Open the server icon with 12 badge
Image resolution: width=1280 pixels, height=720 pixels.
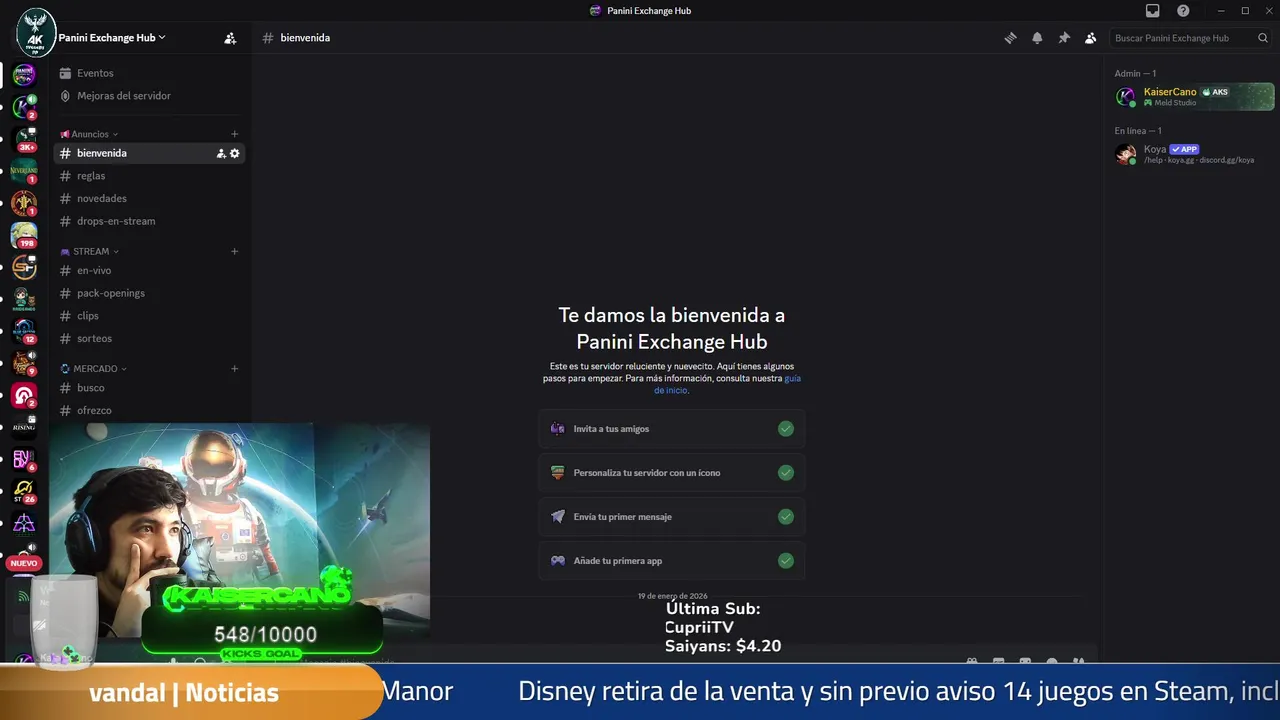[x=24, y=331]
